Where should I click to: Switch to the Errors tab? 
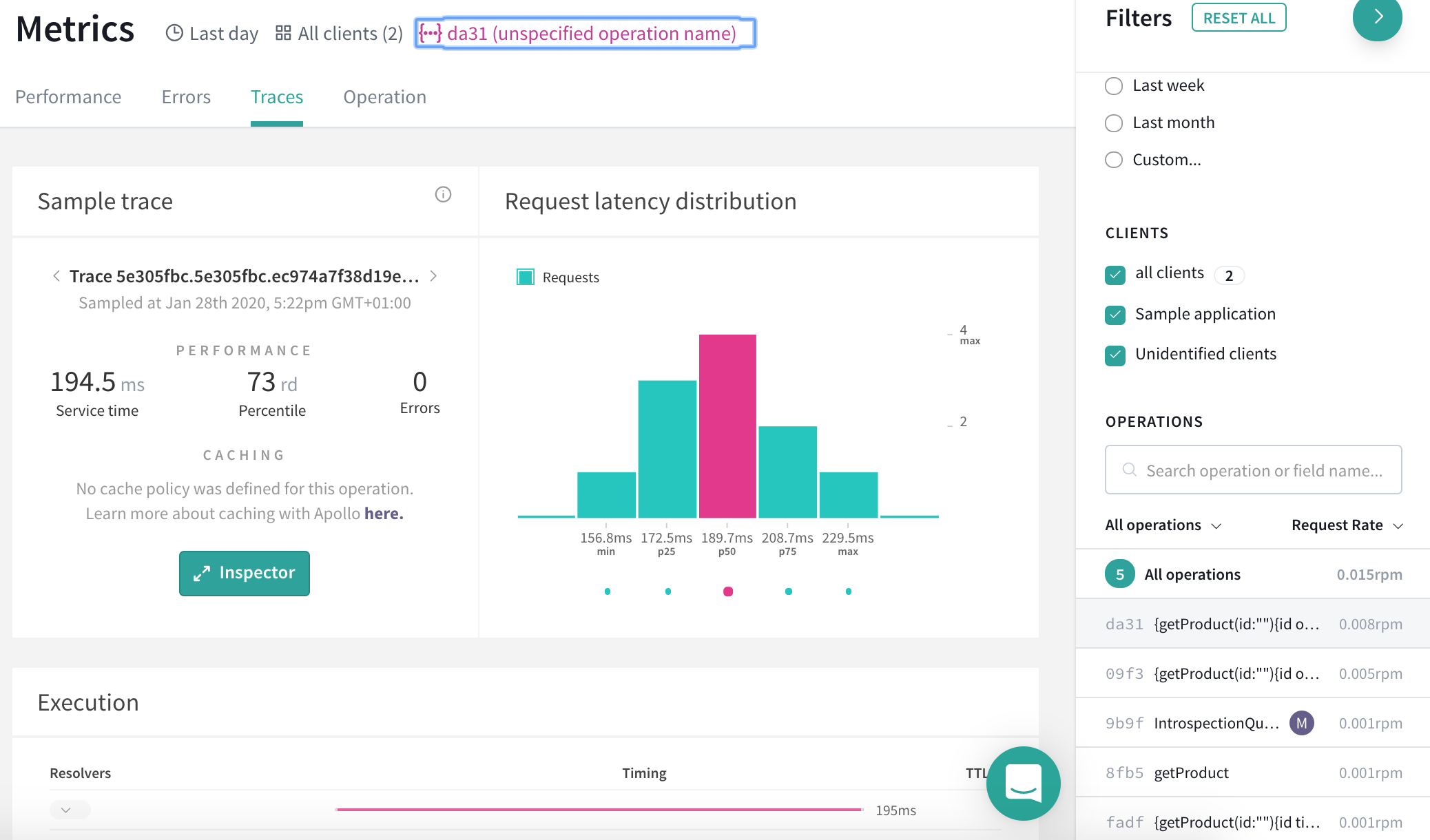186,97
